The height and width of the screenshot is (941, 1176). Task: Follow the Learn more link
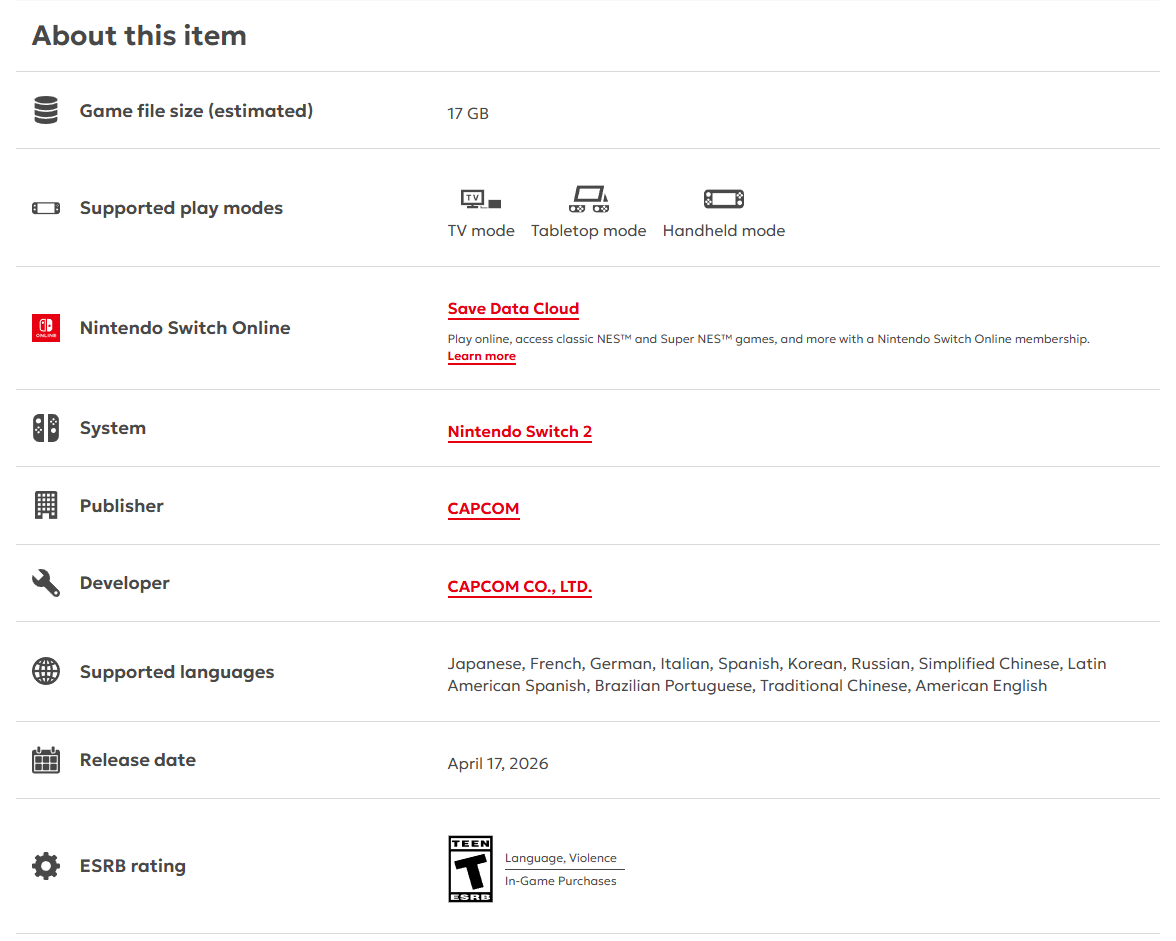481,357
